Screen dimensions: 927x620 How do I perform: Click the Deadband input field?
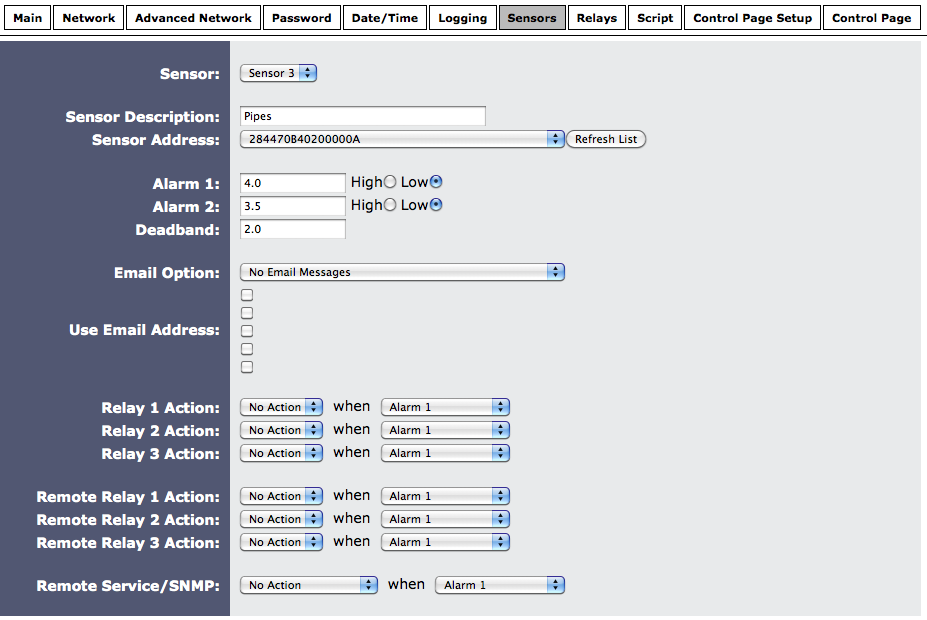(x=293, y=229)
